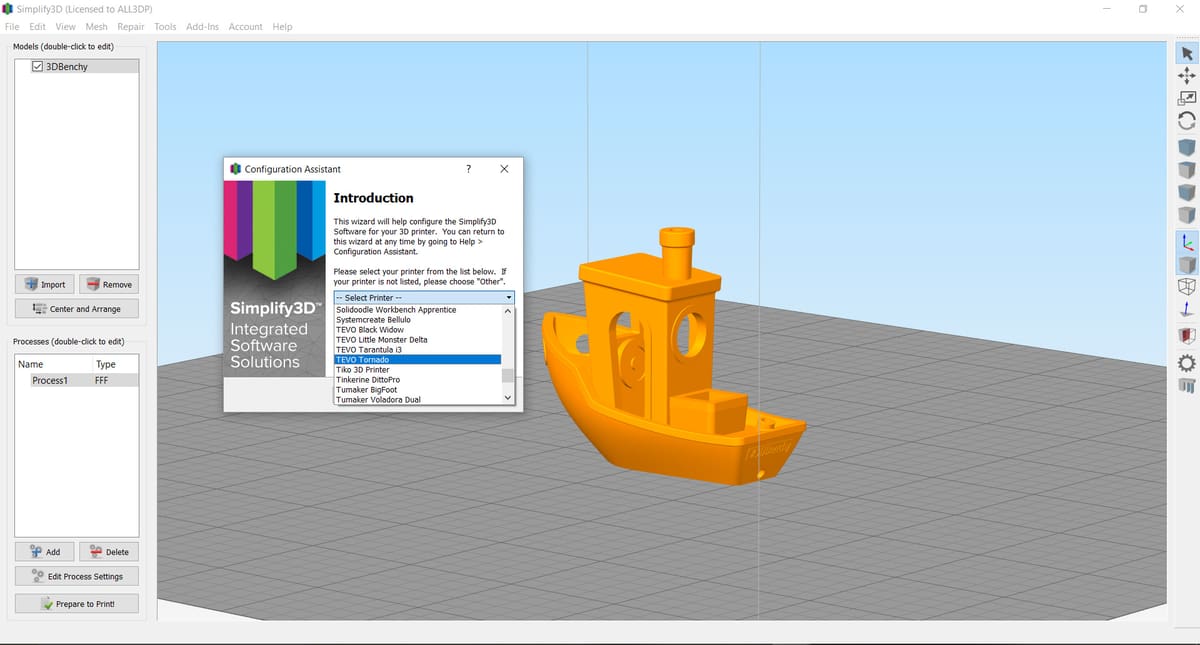This screenshot has height=645, width=1200.
Task: Click the Delete process button
Action: click(x=108, y=552)
